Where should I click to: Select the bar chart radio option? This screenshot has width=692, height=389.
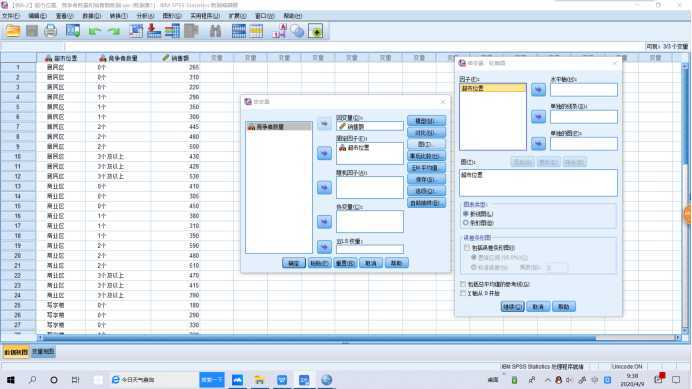466,223
